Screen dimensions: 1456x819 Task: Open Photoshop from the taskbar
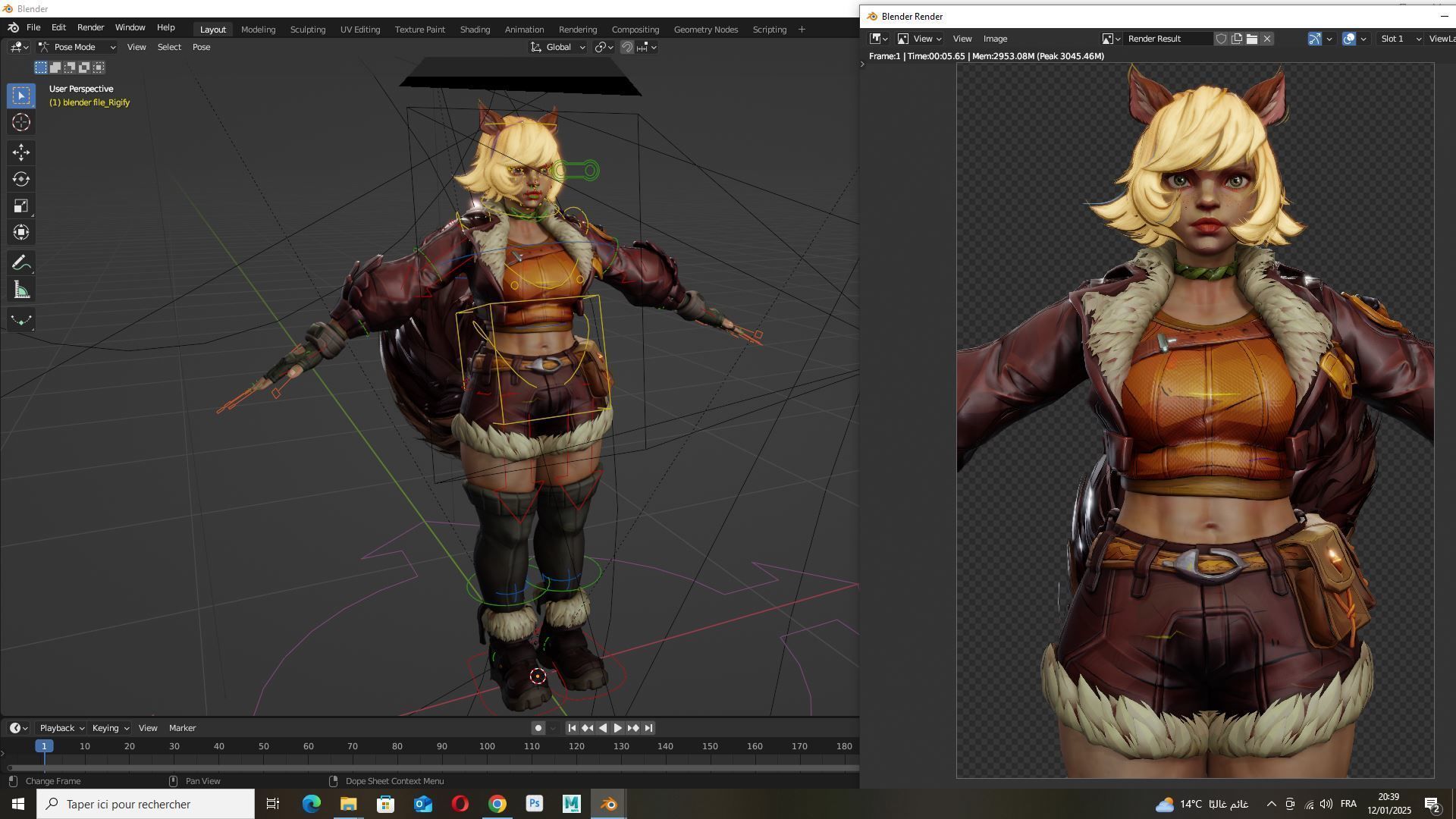click(535, 804)
